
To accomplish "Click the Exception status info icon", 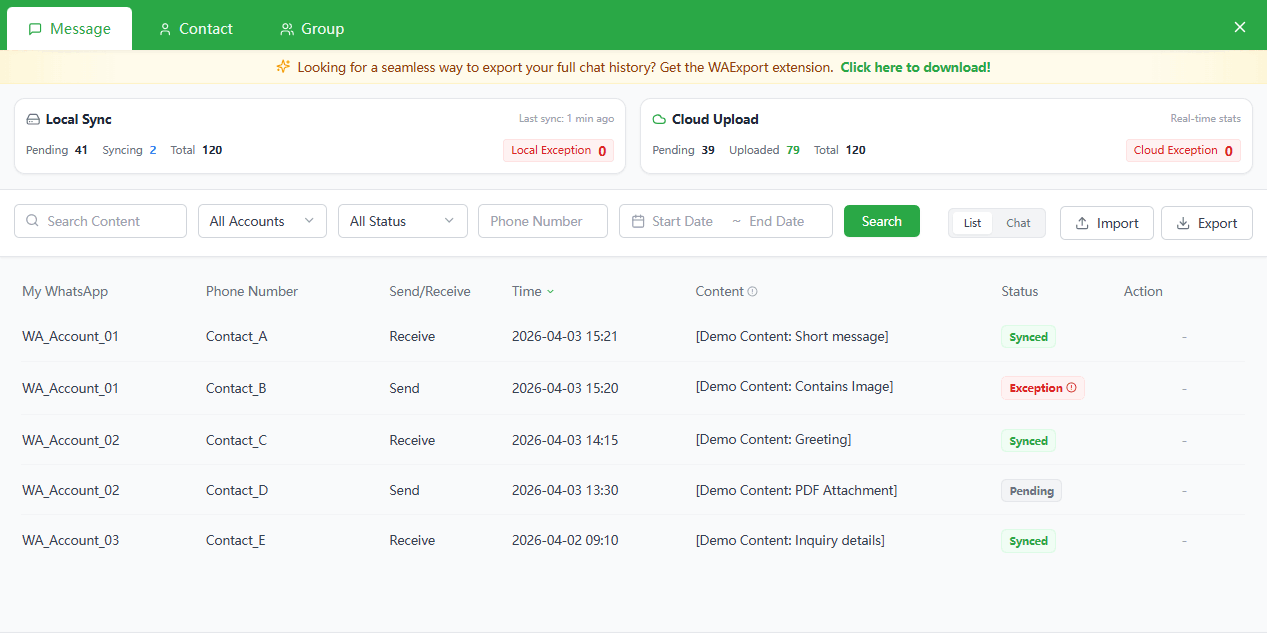I will point(1072,388).
